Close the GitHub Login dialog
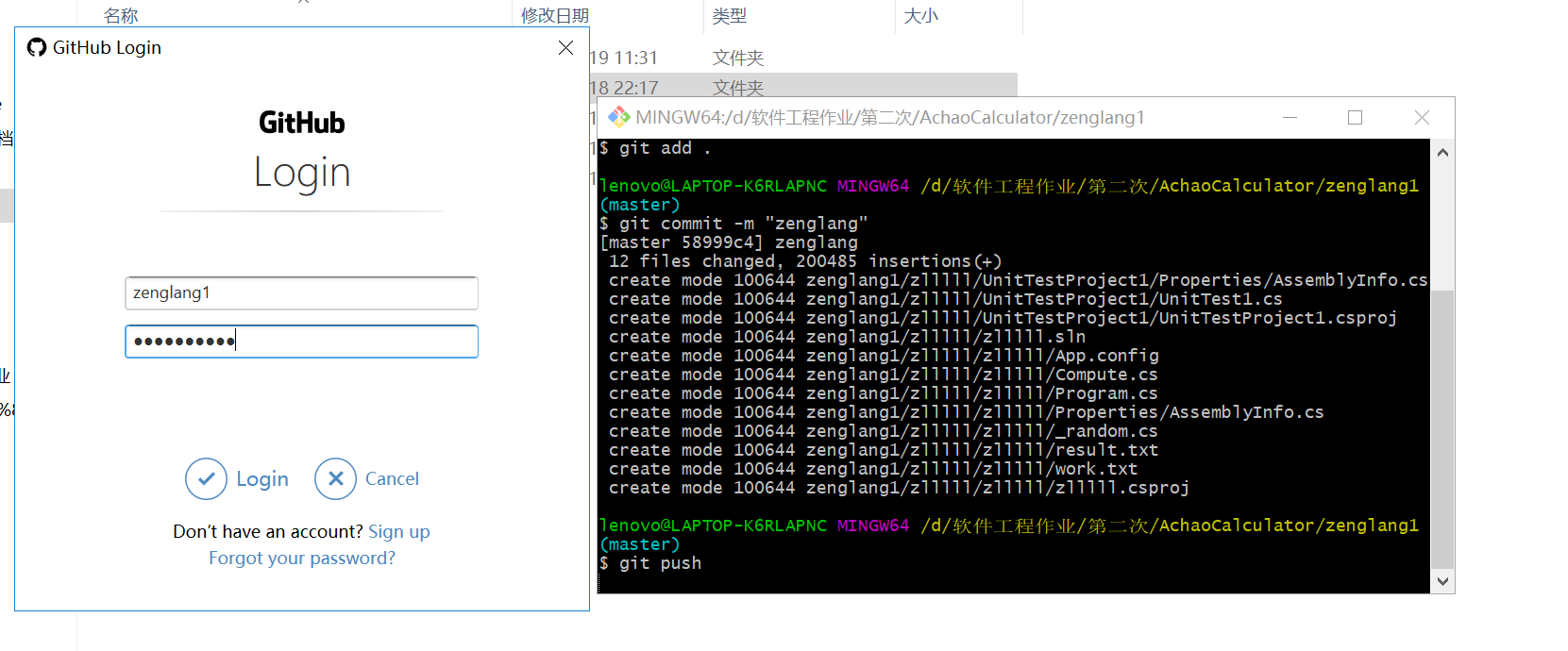Screen dimensions: 1568x651 click(565, 47)
